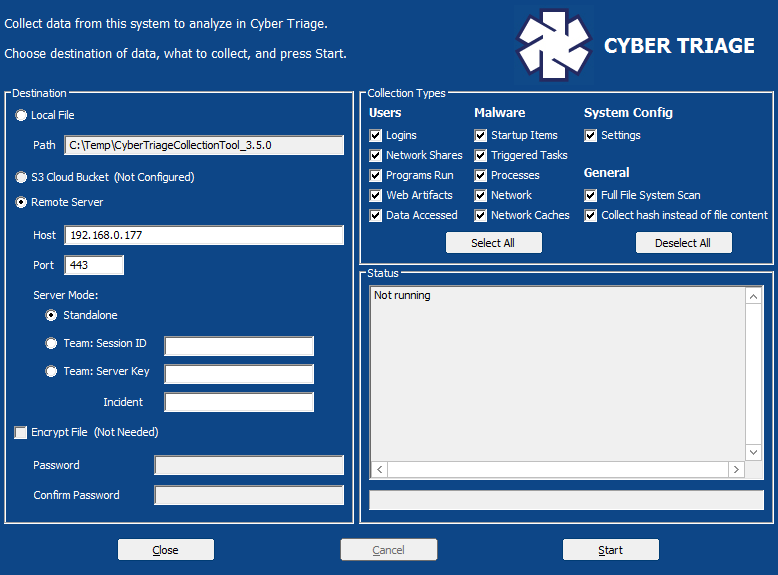
Task: Enable the Encrypt File checkbox
Action: [21, 433]
